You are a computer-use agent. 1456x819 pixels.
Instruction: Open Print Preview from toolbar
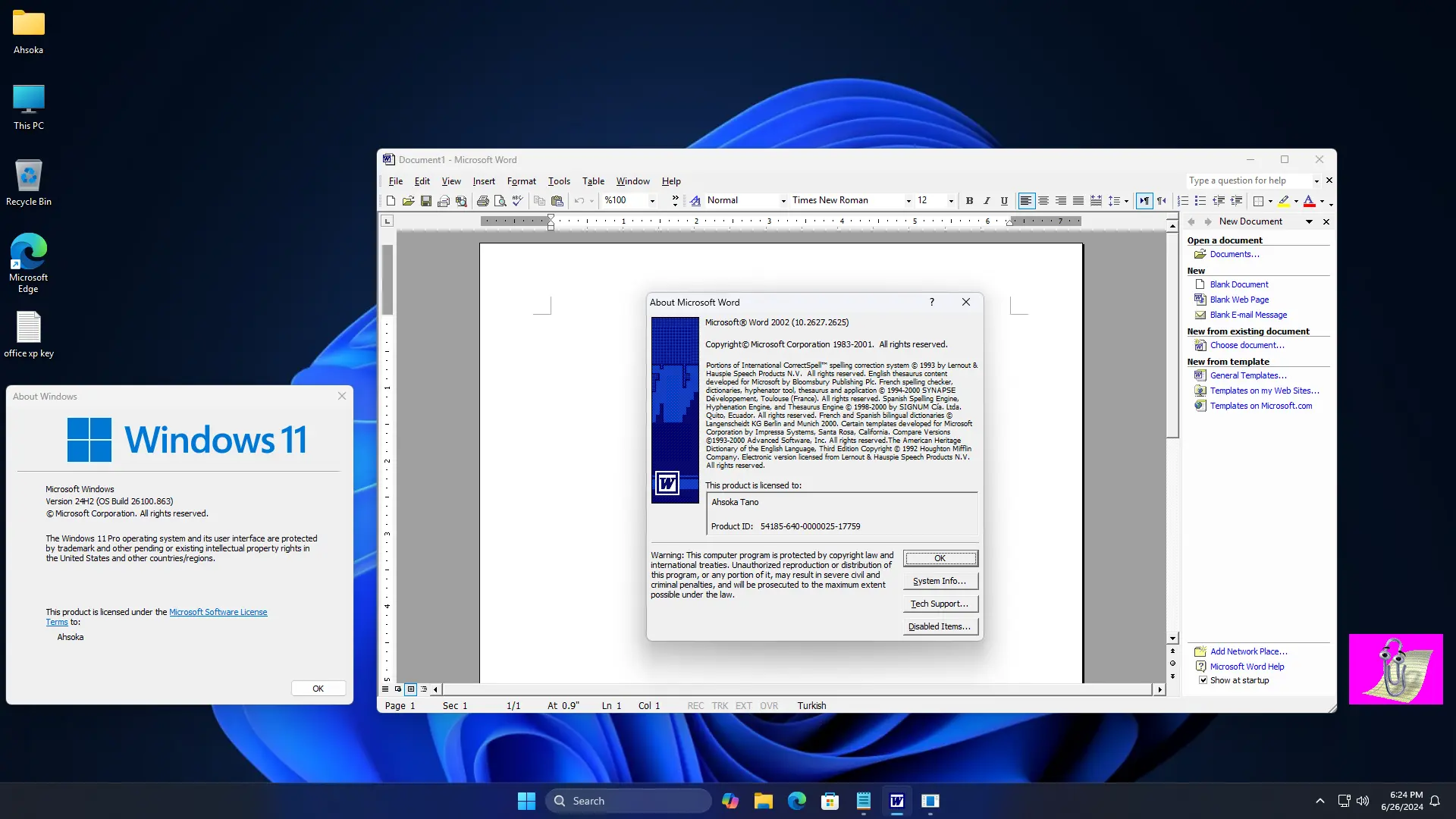coord(500,201)
